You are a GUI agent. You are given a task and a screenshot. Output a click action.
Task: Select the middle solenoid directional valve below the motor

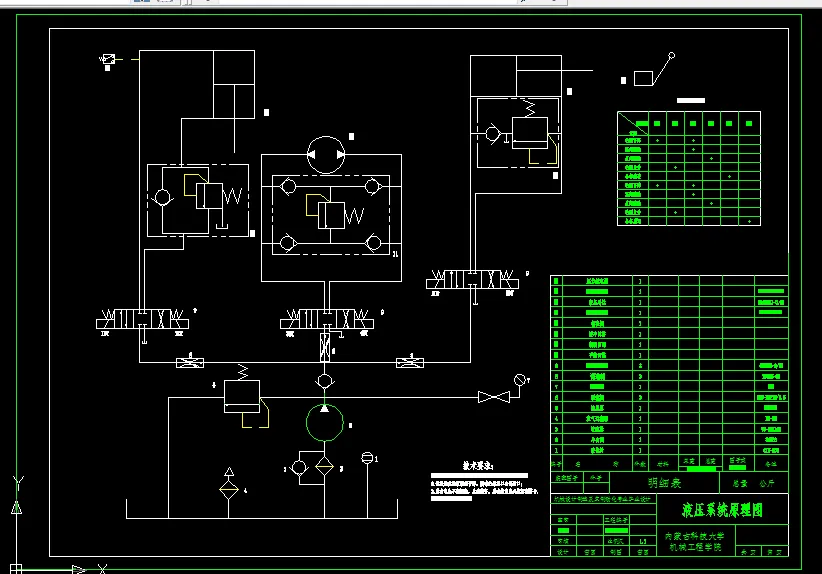[327, 319]
